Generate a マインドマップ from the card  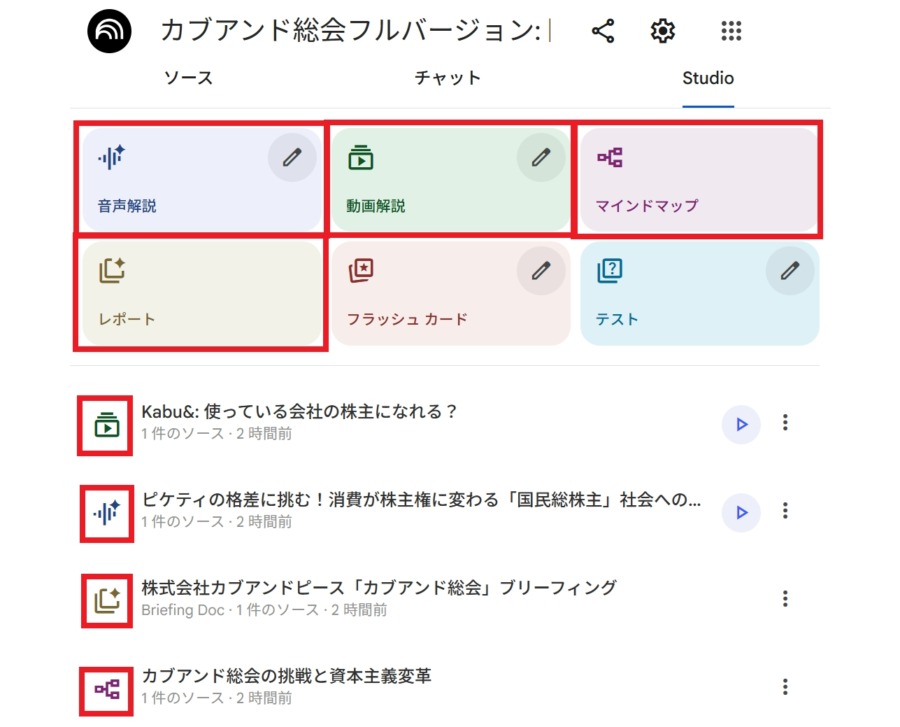[699, 180]
